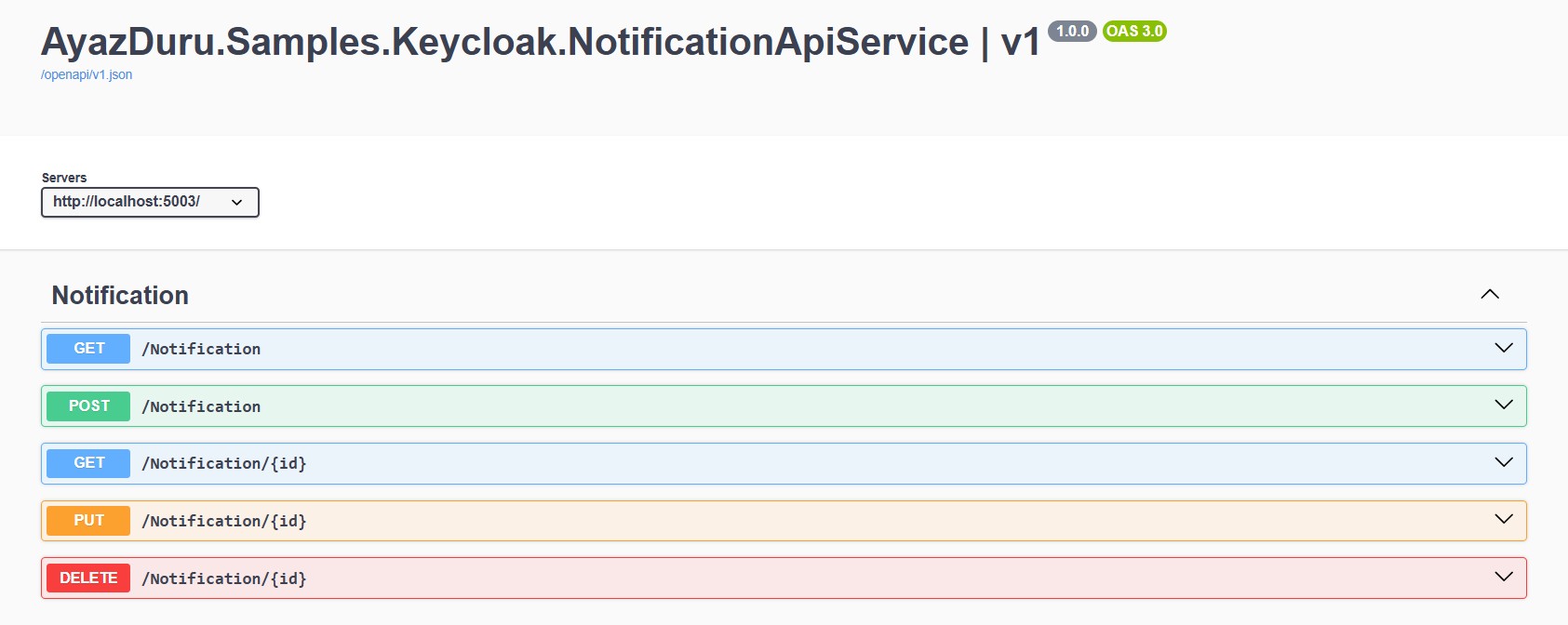Click the OAS 3.0 badge

click(1133, 32)
